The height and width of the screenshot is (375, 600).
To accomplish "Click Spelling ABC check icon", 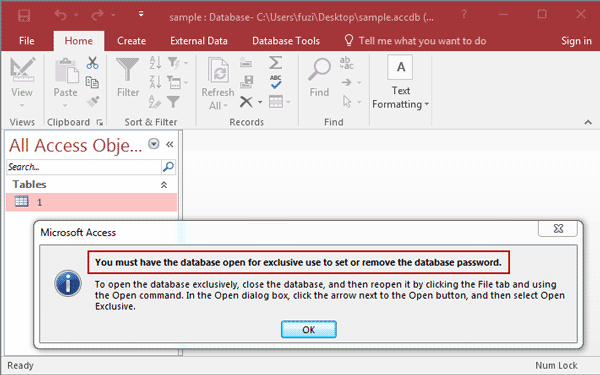I will pos(276,82).
